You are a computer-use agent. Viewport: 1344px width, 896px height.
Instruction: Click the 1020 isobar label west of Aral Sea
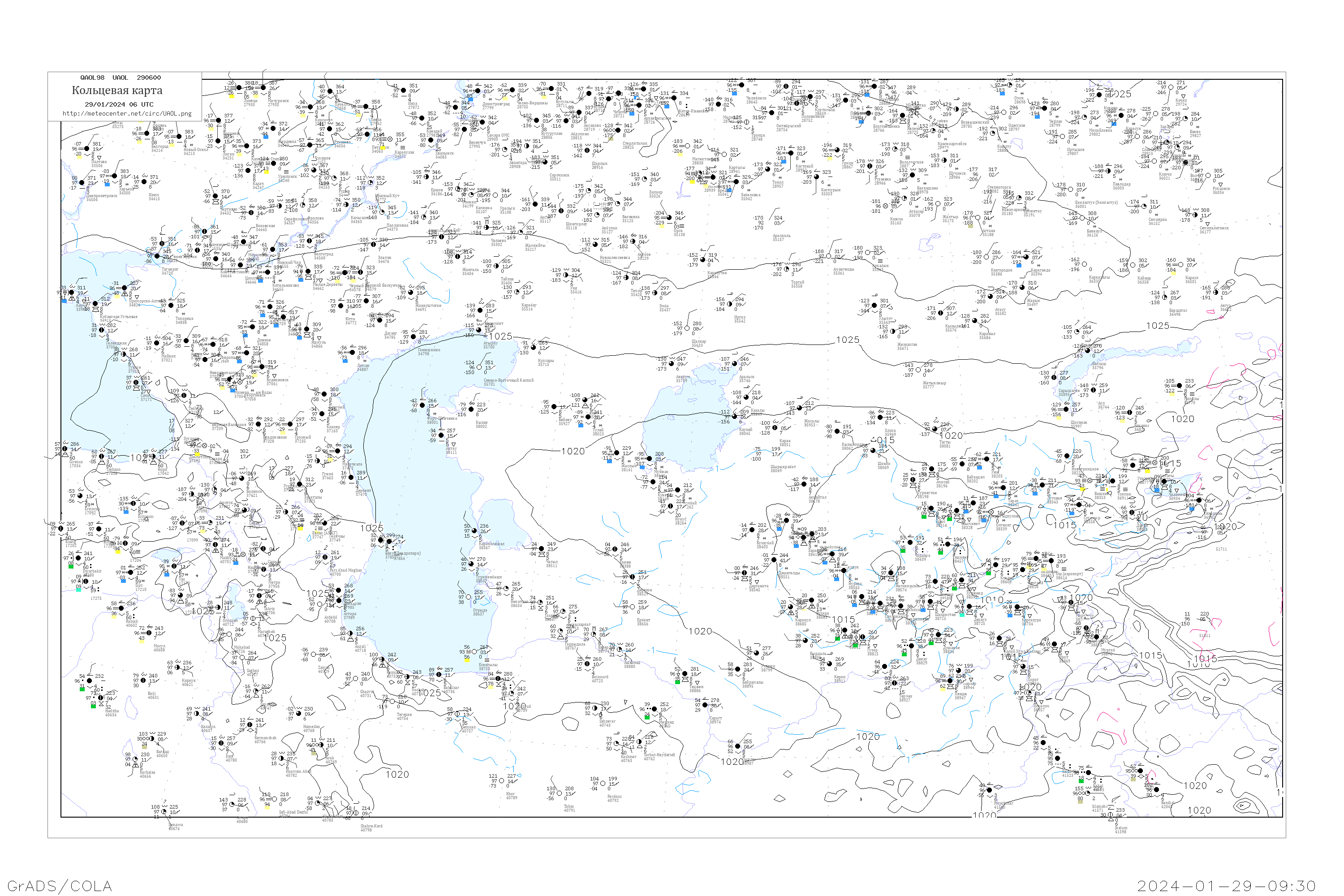(573, 452)
